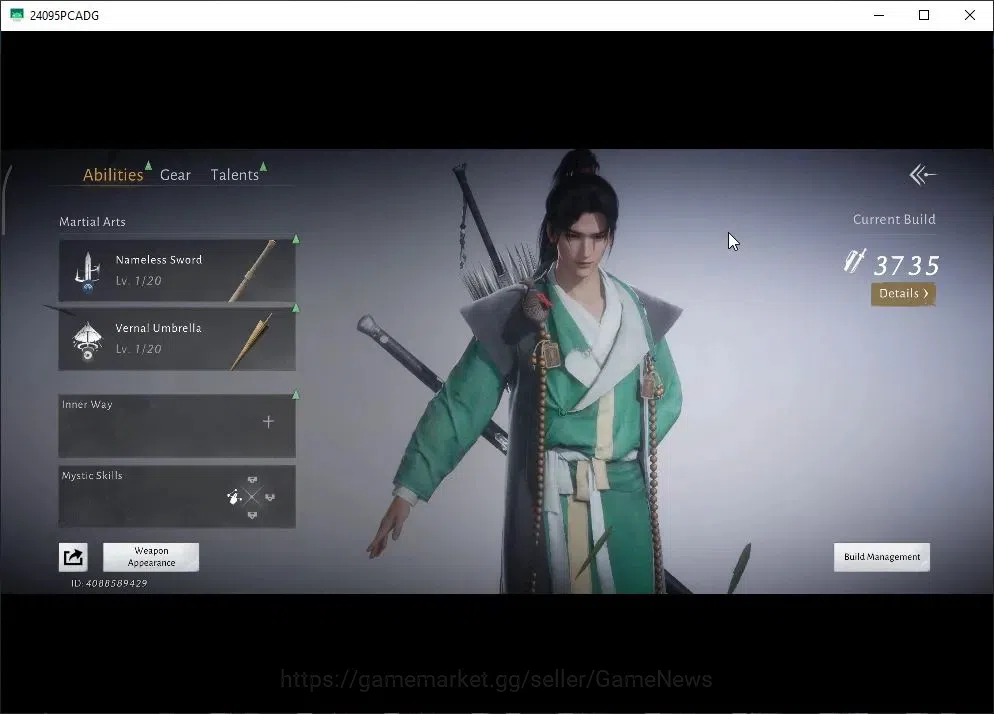Click the build score 3735
This screenshot has width=994, height=714.
point(906,266)
